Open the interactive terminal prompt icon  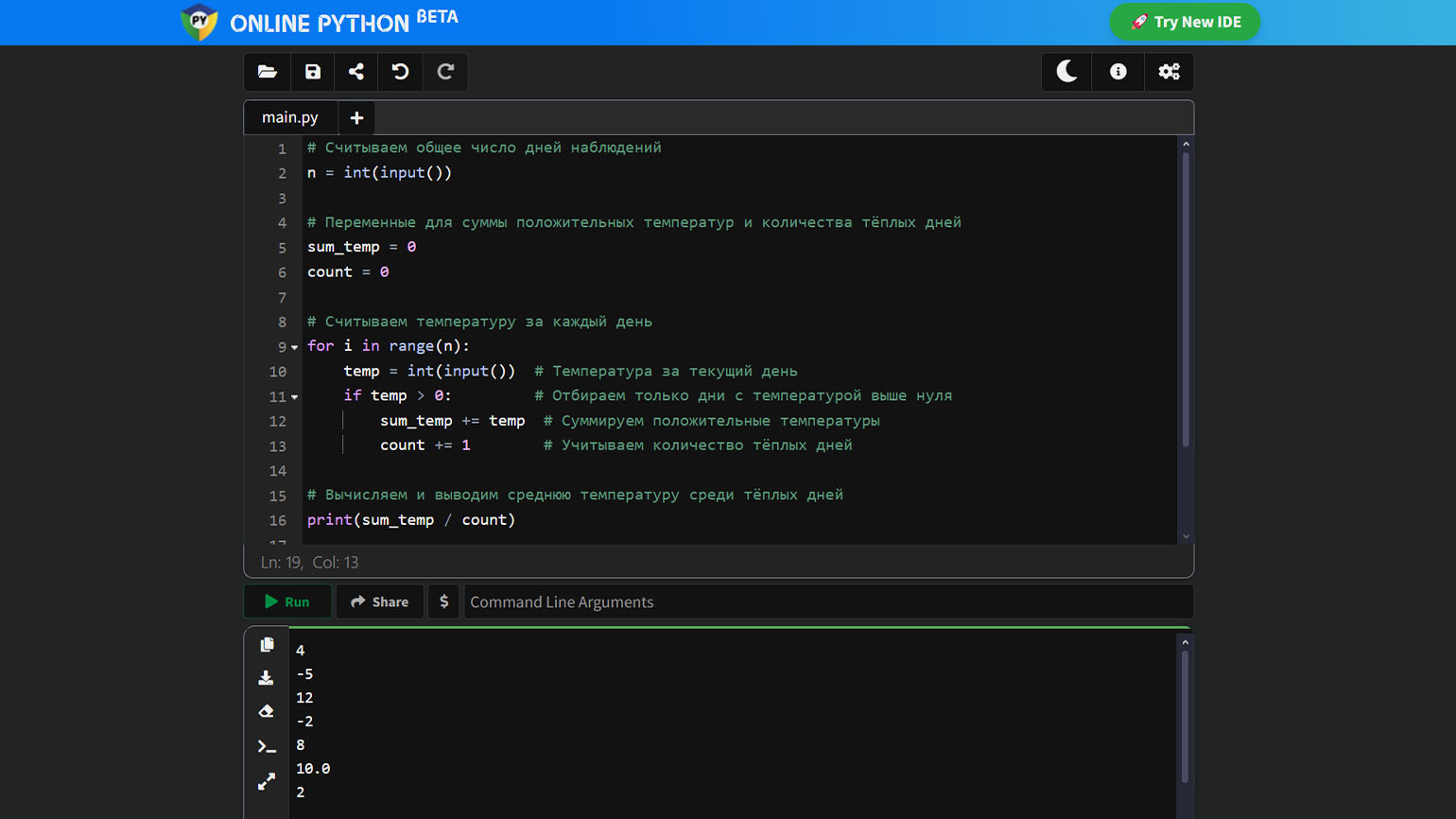point(267,747)
